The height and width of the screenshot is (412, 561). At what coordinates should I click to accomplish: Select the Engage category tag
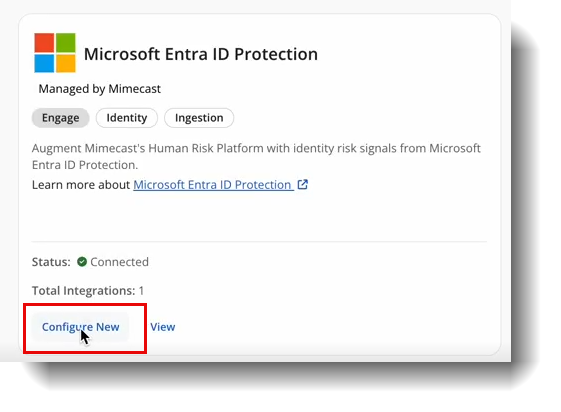coord(60,118)
